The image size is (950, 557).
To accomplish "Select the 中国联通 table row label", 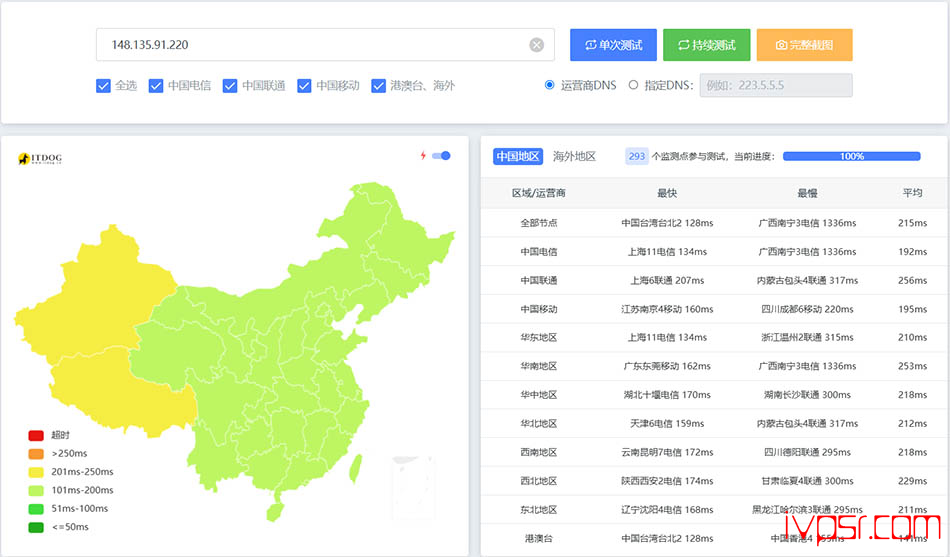I will (539, 280).
